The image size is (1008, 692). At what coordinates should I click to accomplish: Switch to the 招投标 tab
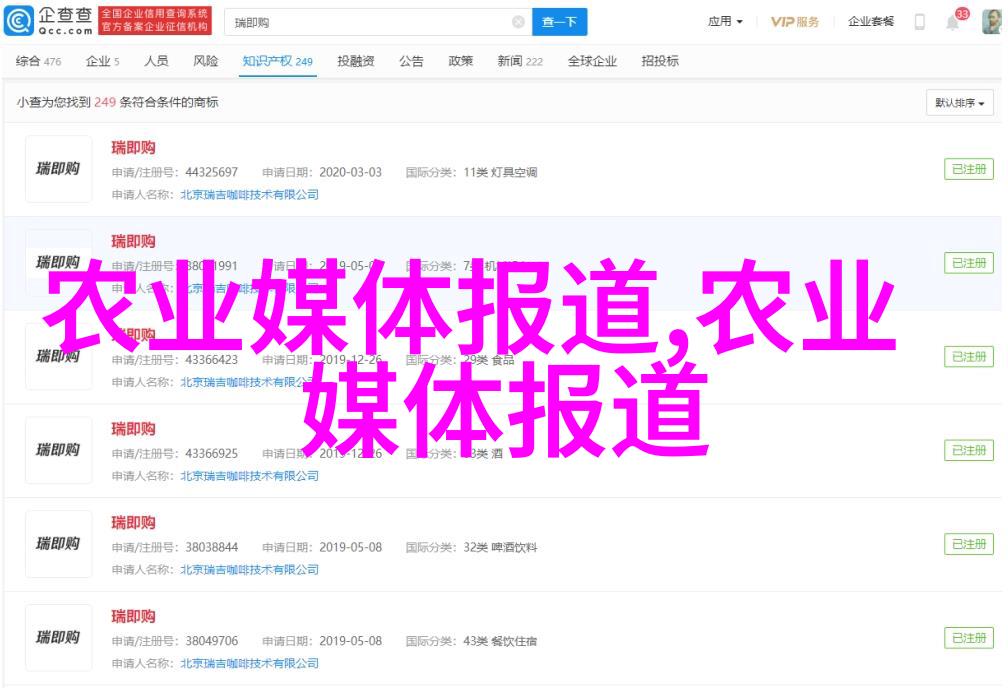click(x=660, y=61)
